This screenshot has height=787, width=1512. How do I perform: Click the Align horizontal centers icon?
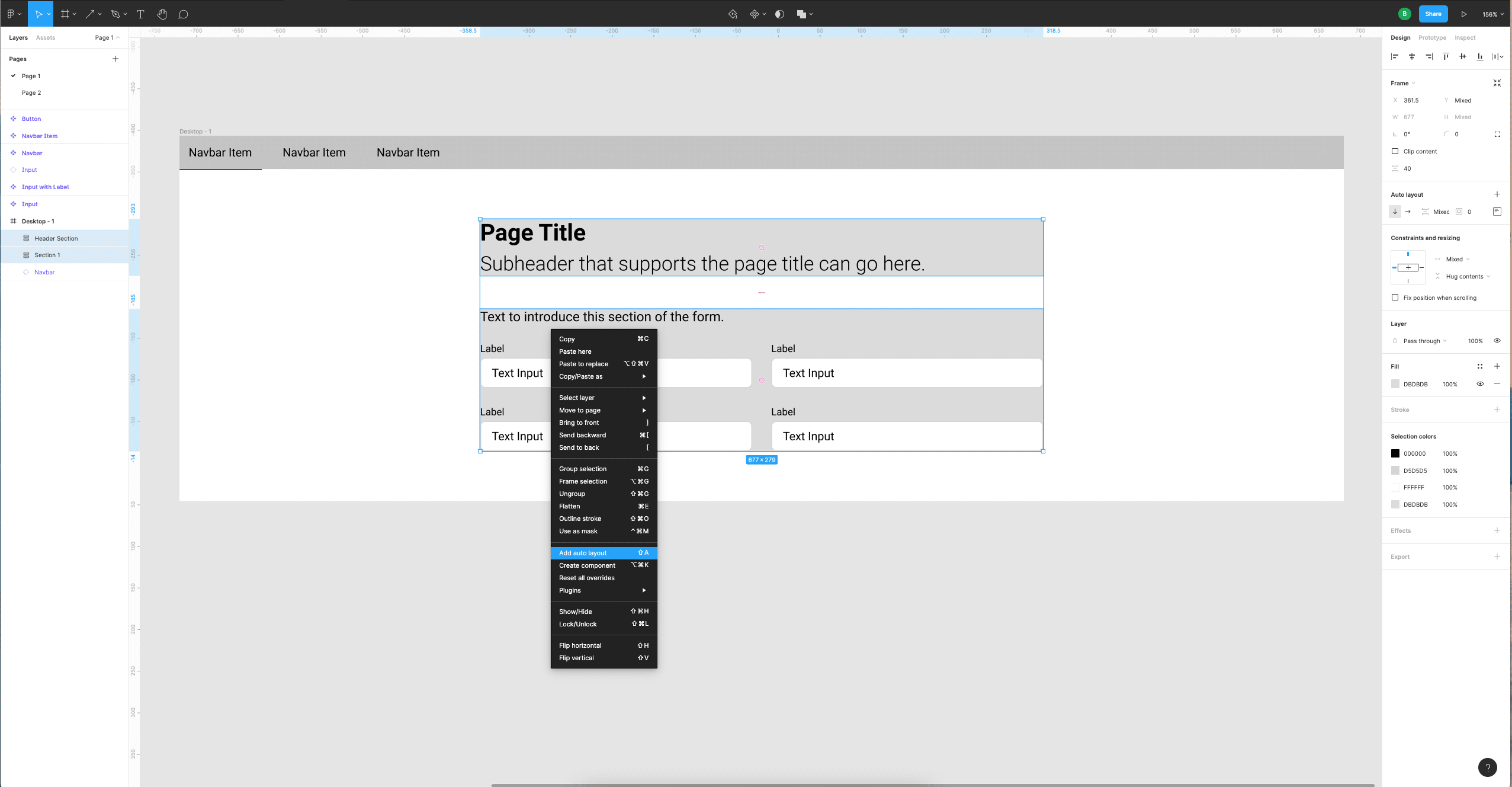1413,56
